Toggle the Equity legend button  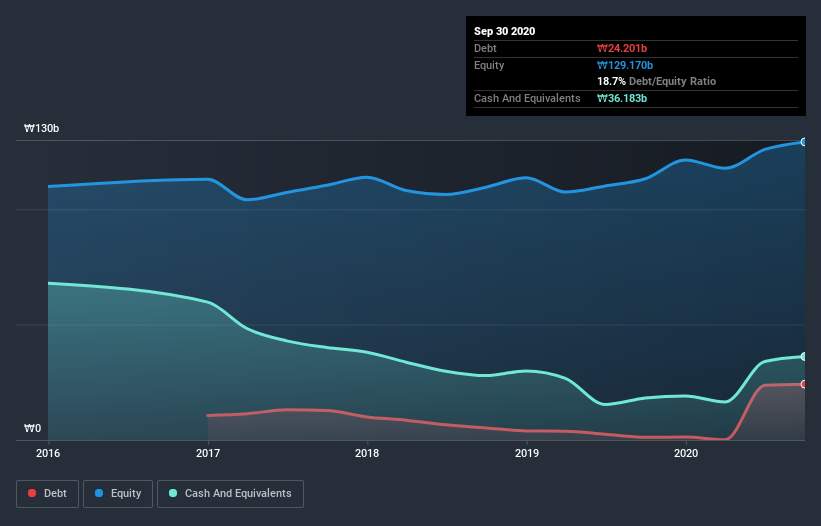118,494
